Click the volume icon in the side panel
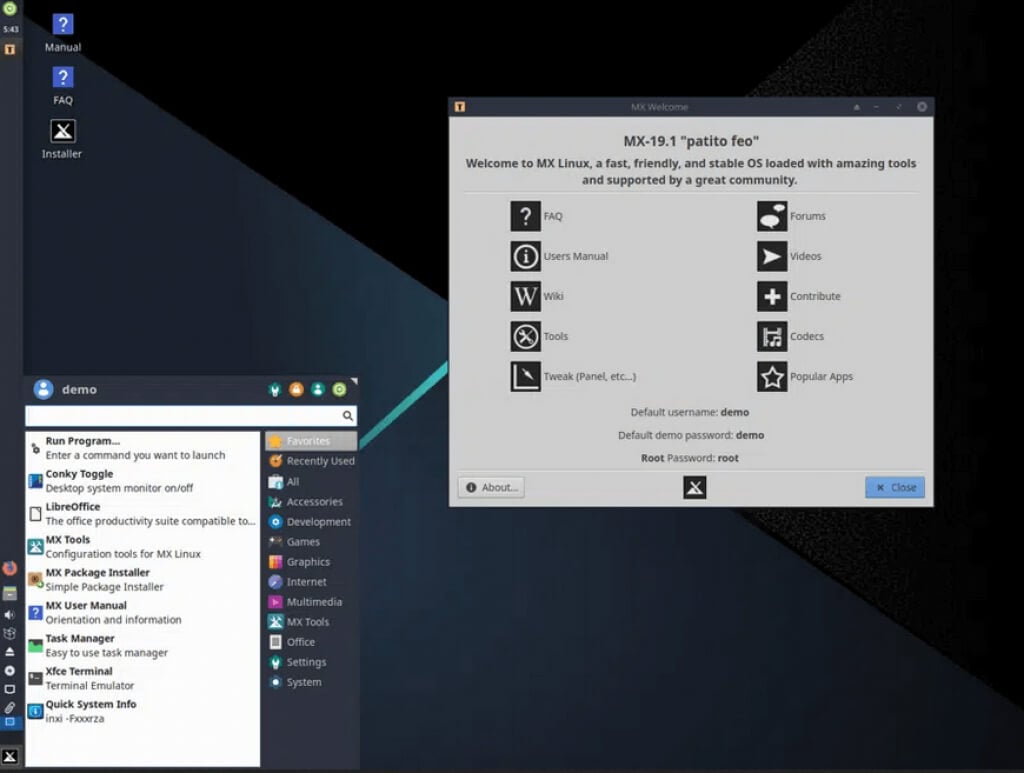1024x773 pixels. [9, 615]
